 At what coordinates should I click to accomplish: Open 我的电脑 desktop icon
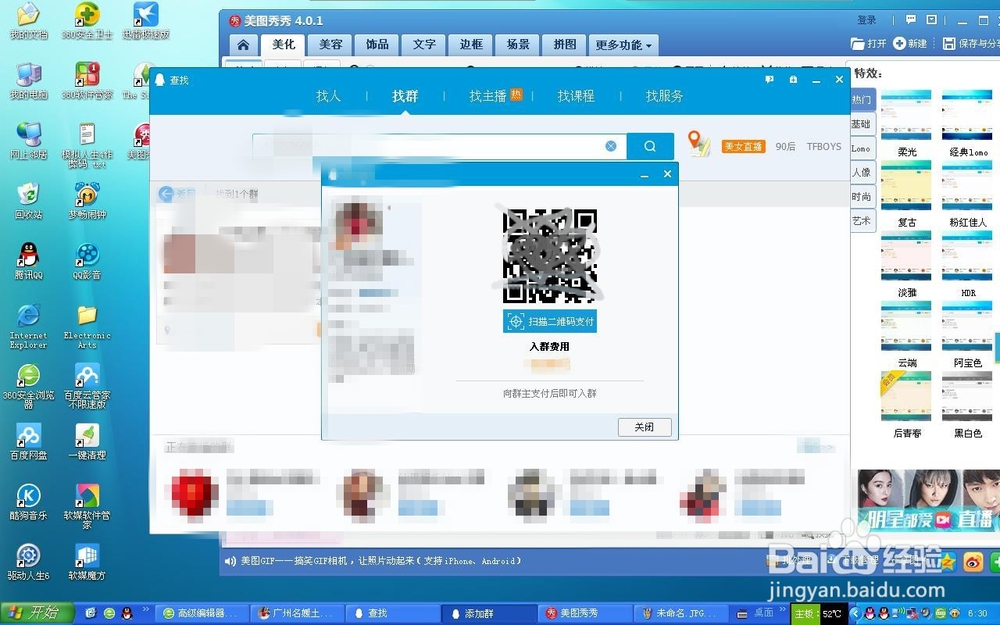[29, 81]
